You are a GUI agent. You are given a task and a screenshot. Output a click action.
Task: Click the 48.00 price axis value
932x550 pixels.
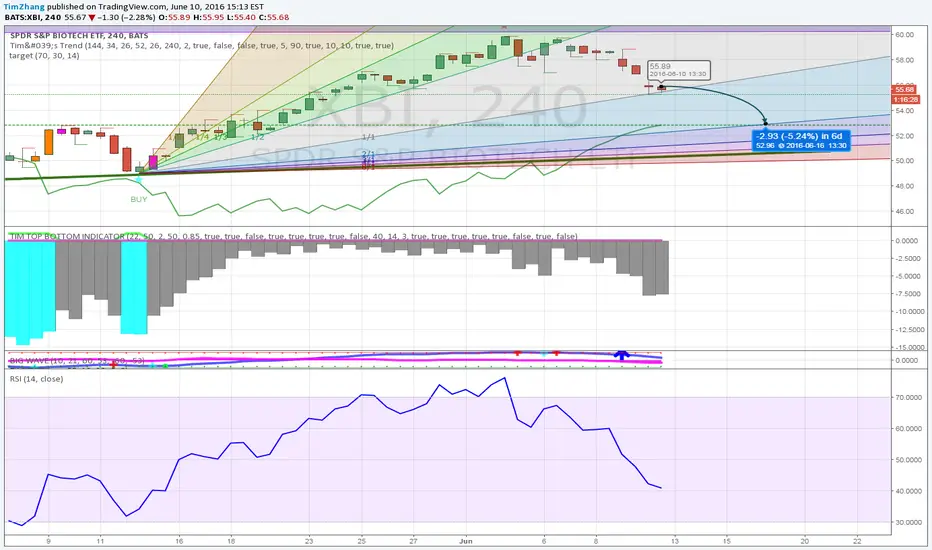[x=904, y=186]
